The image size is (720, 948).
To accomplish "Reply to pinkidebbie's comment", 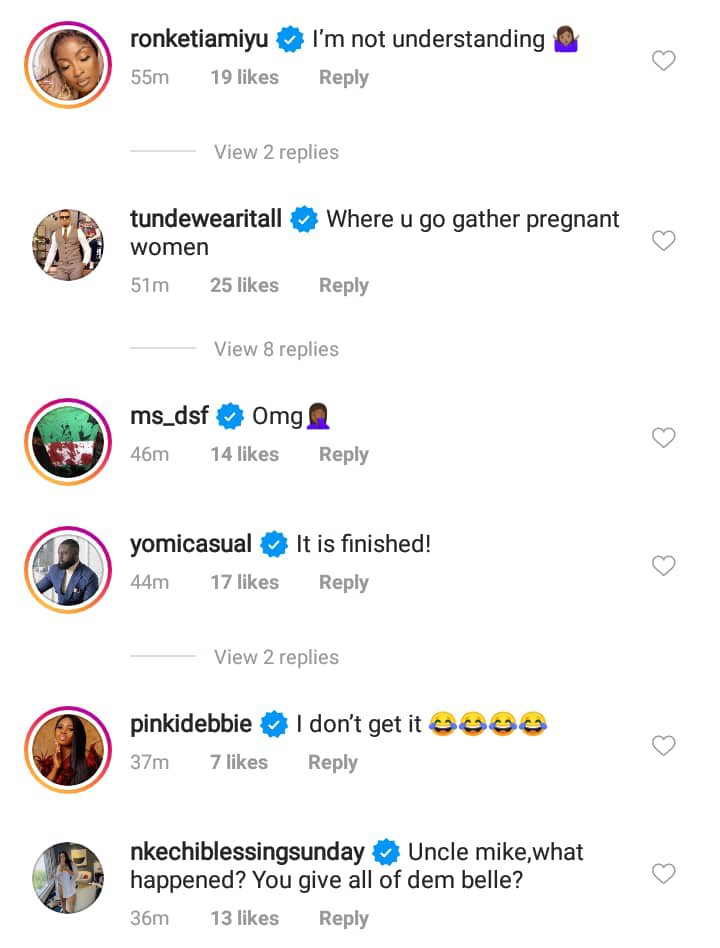I will coord(332,762).
